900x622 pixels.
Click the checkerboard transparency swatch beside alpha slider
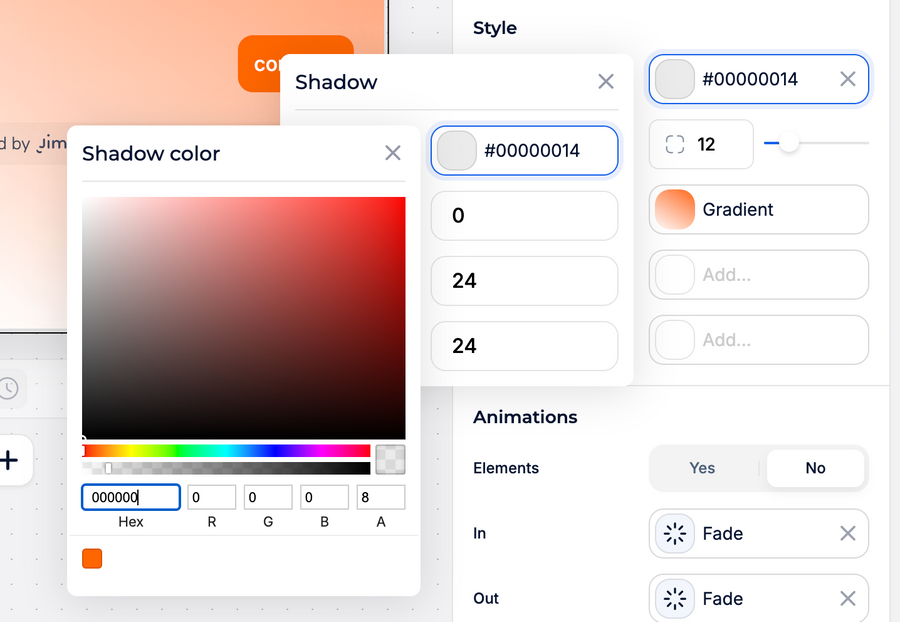point(389,460)
